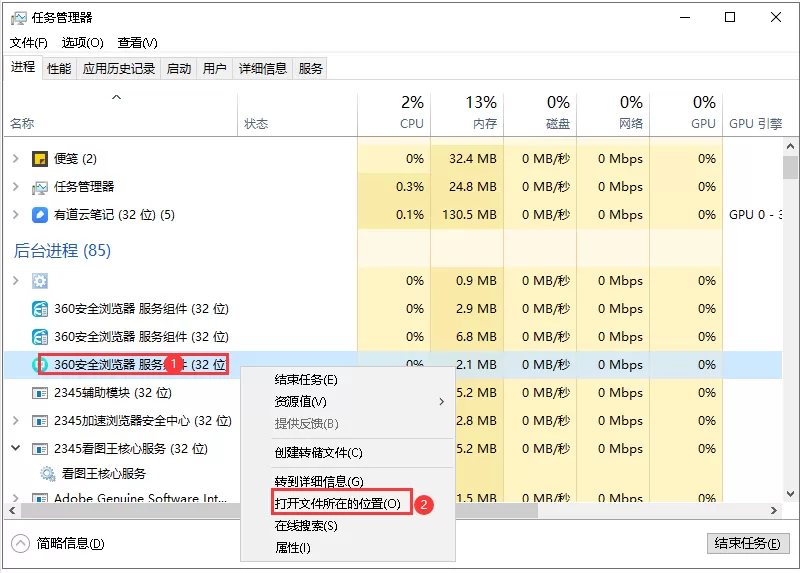Expand the 便笺 (2) process group
This screenshot has height=573, width=802.
tap(16, 159)
